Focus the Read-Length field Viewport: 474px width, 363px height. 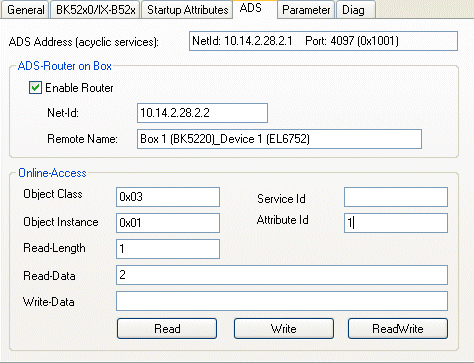click(x=168, y=249)
